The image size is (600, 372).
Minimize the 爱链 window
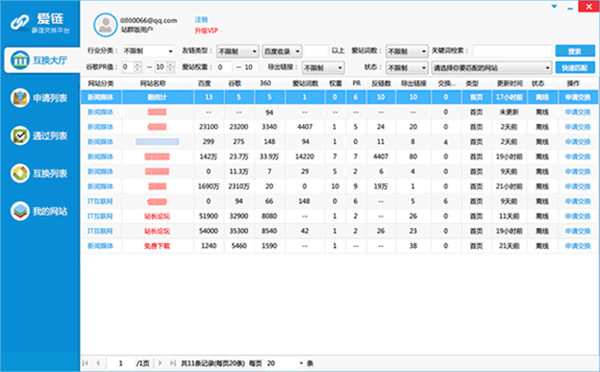(570, 7)
